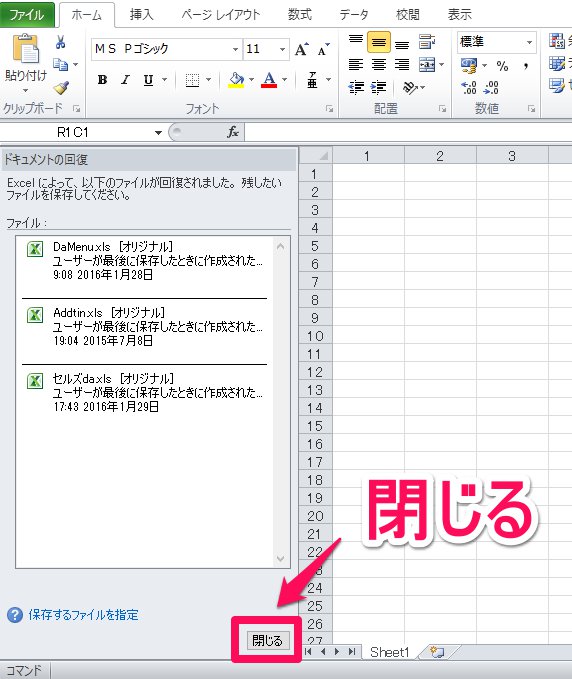Screen dimensions: 572x679
Task: Switch to the 数式 tab
Action: (299, 15)
